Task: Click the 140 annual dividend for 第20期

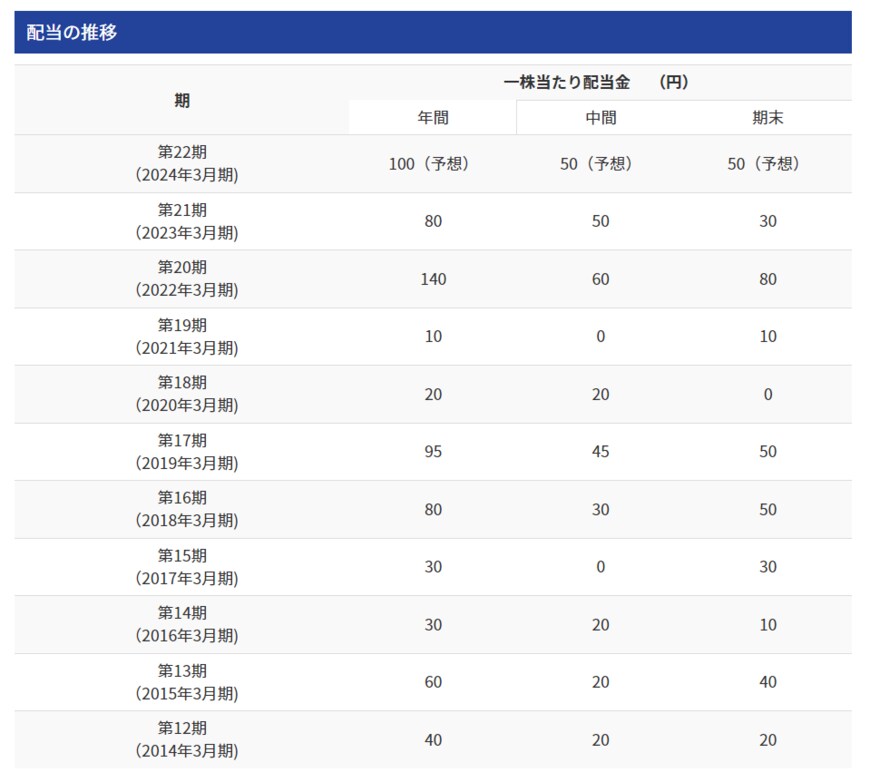Action: point(432,279)
